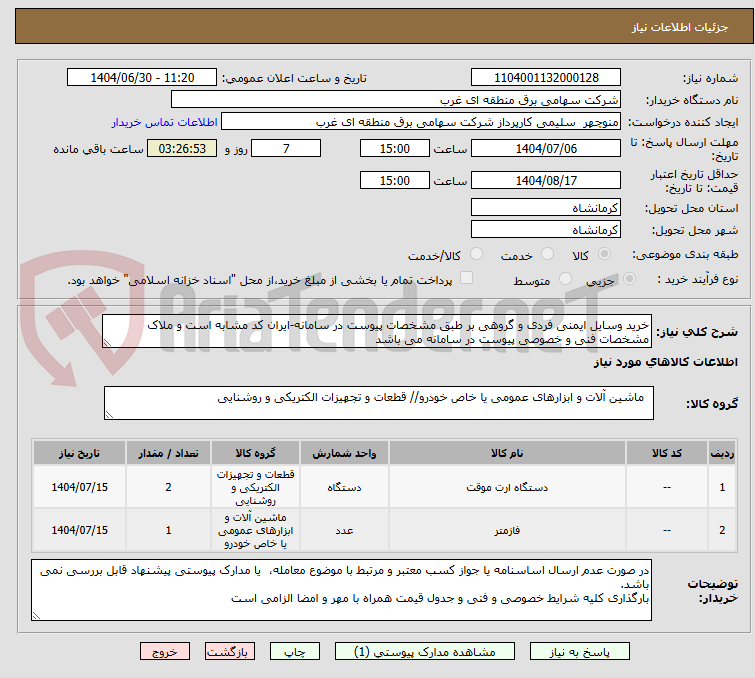Click the announcement date field 1404/06/30 - 11:20
Screen dimensions: 755x678
click(142, 78)
